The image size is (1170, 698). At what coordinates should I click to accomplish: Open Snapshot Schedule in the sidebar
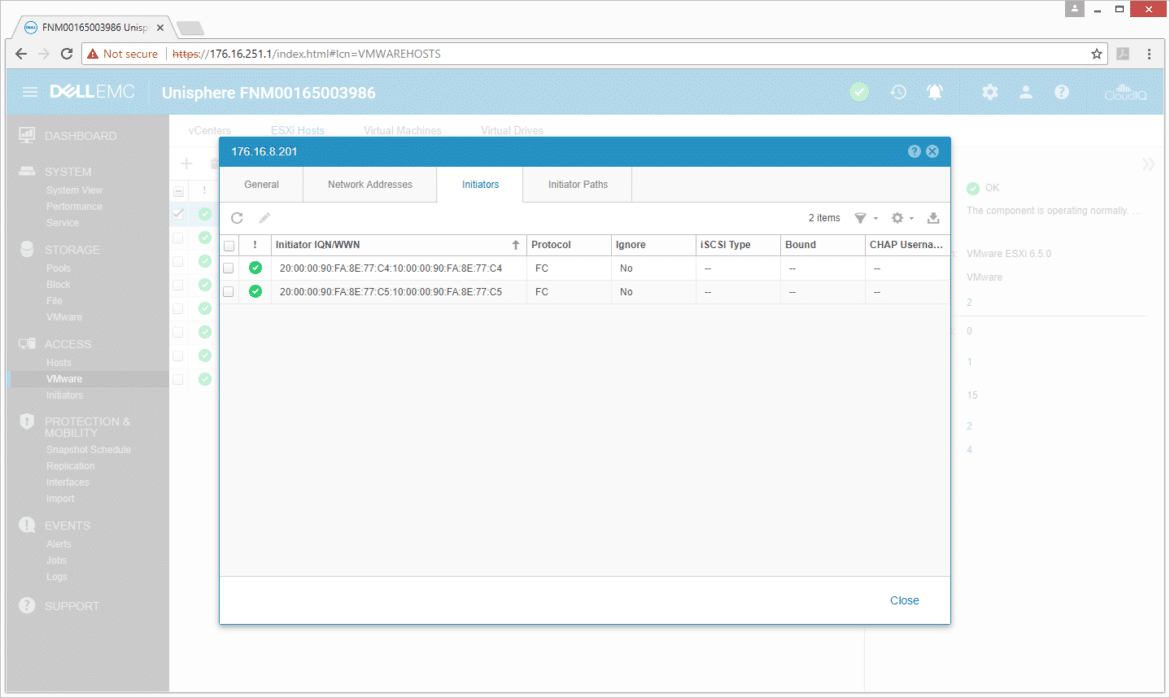click(88, 449)
